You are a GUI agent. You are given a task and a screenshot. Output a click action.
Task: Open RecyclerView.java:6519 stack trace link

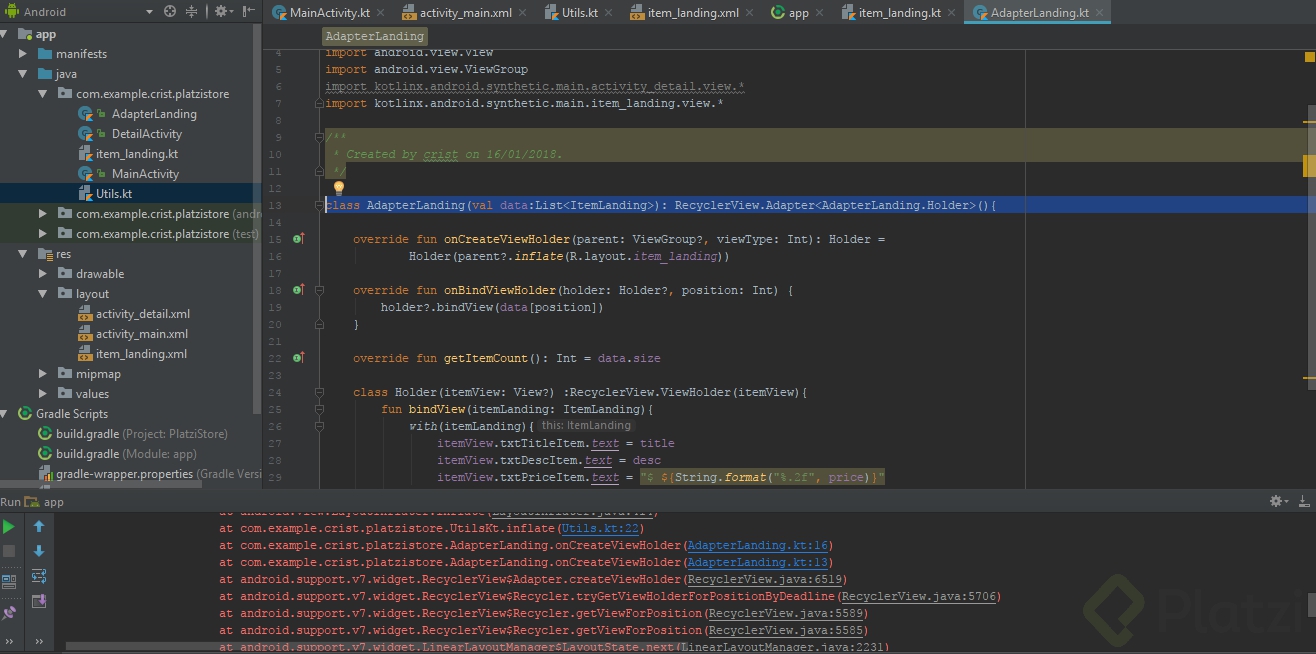click(764, 579)
